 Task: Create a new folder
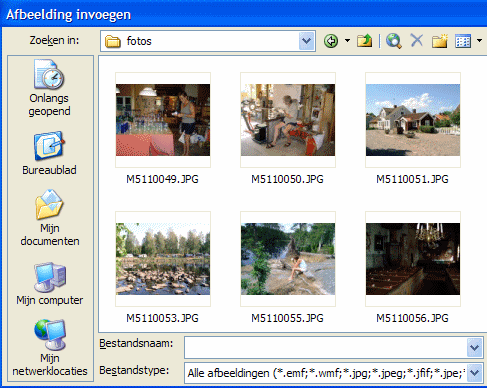[x=440, y=41]
